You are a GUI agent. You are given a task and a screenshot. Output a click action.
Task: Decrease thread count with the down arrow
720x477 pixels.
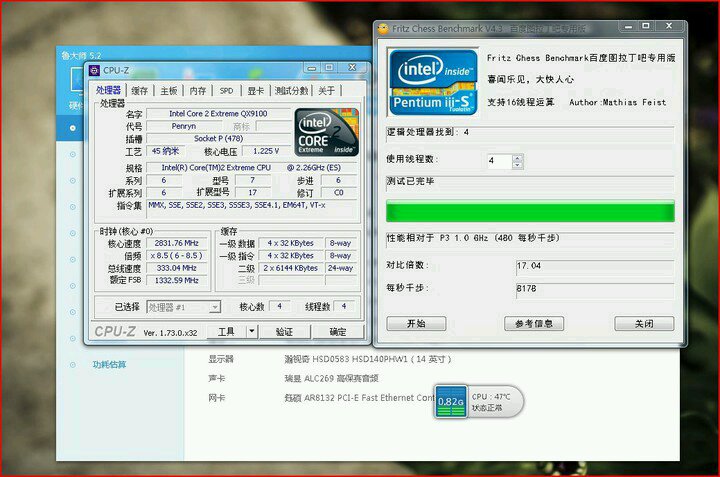coord(518,165)
